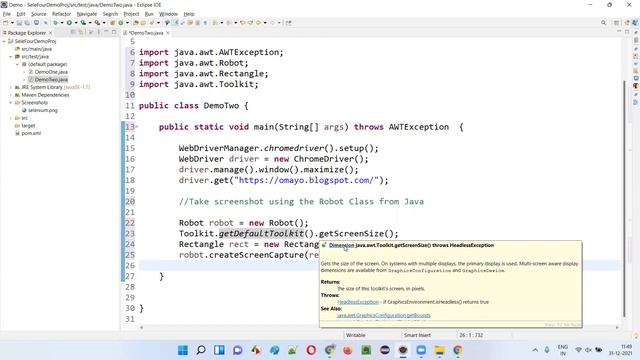
Task: Collapse the (default package) node
Action: point(18,64)
